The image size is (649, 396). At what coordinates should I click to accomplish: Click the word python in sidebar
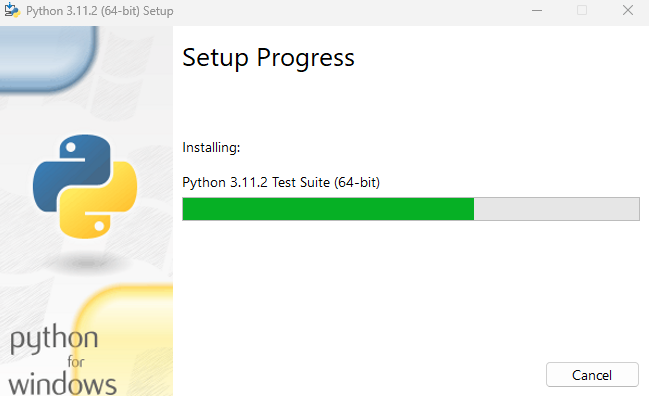pyautogui.click(x=54, y=339)
